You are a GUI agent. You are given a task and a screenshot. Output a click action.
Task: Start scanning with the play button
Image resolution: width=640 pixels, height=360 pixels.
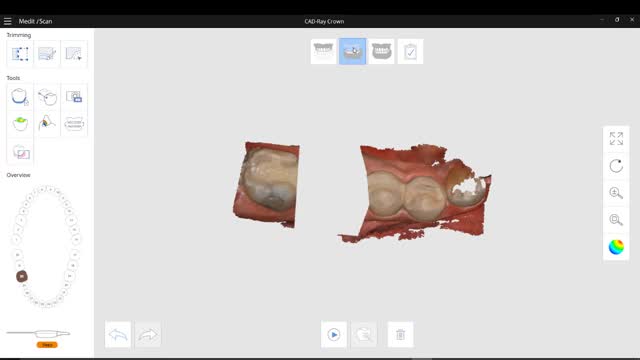coord(333,335)
